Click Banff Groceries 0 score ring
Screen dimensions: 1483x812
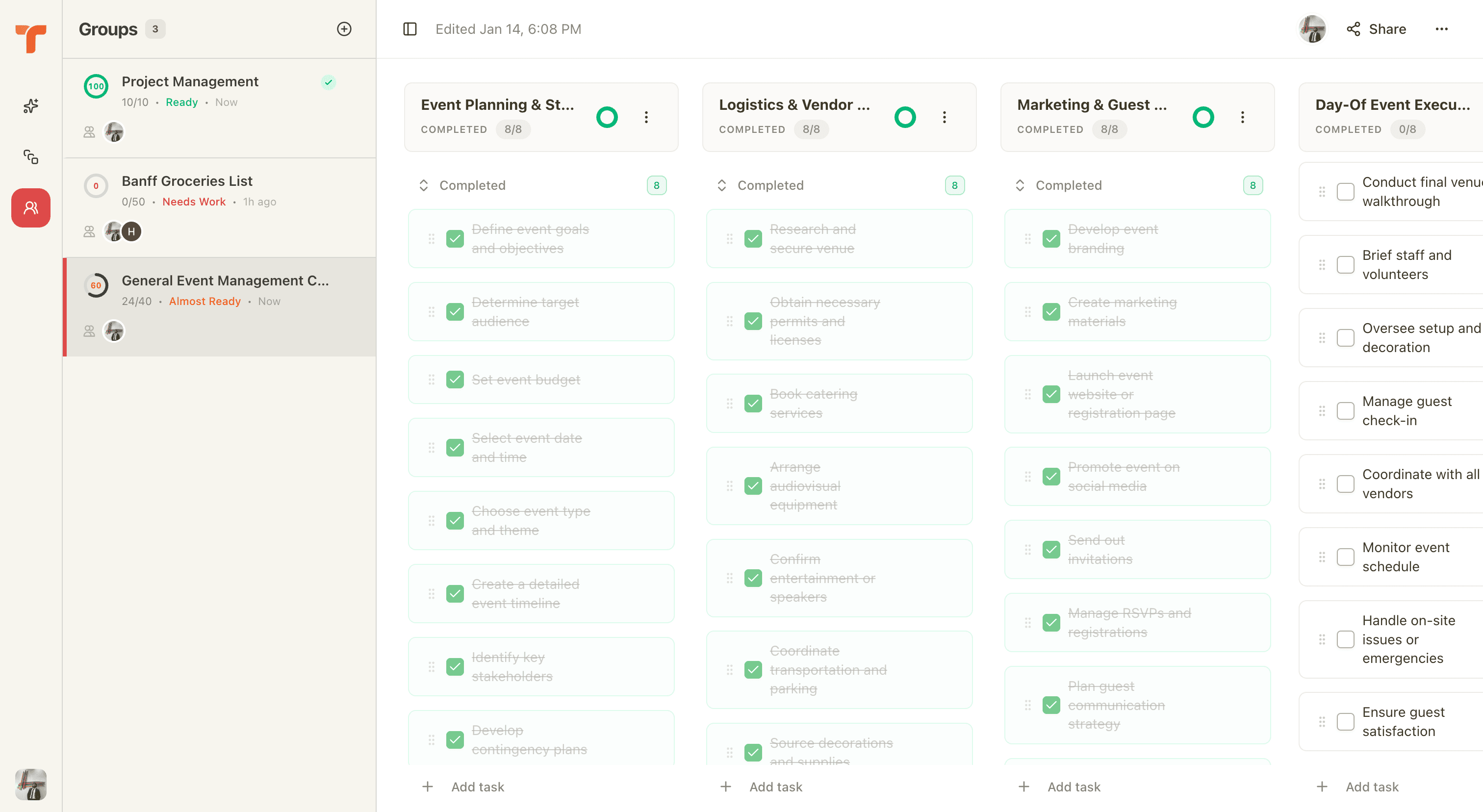(96, 186)
